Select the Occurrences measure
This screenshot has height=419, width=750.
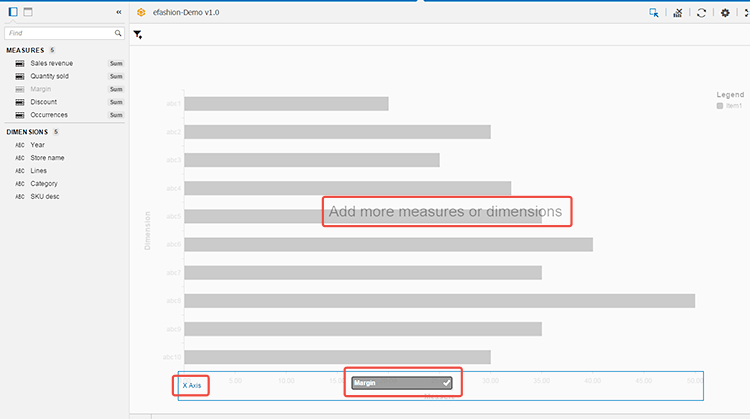pos(49,115)
